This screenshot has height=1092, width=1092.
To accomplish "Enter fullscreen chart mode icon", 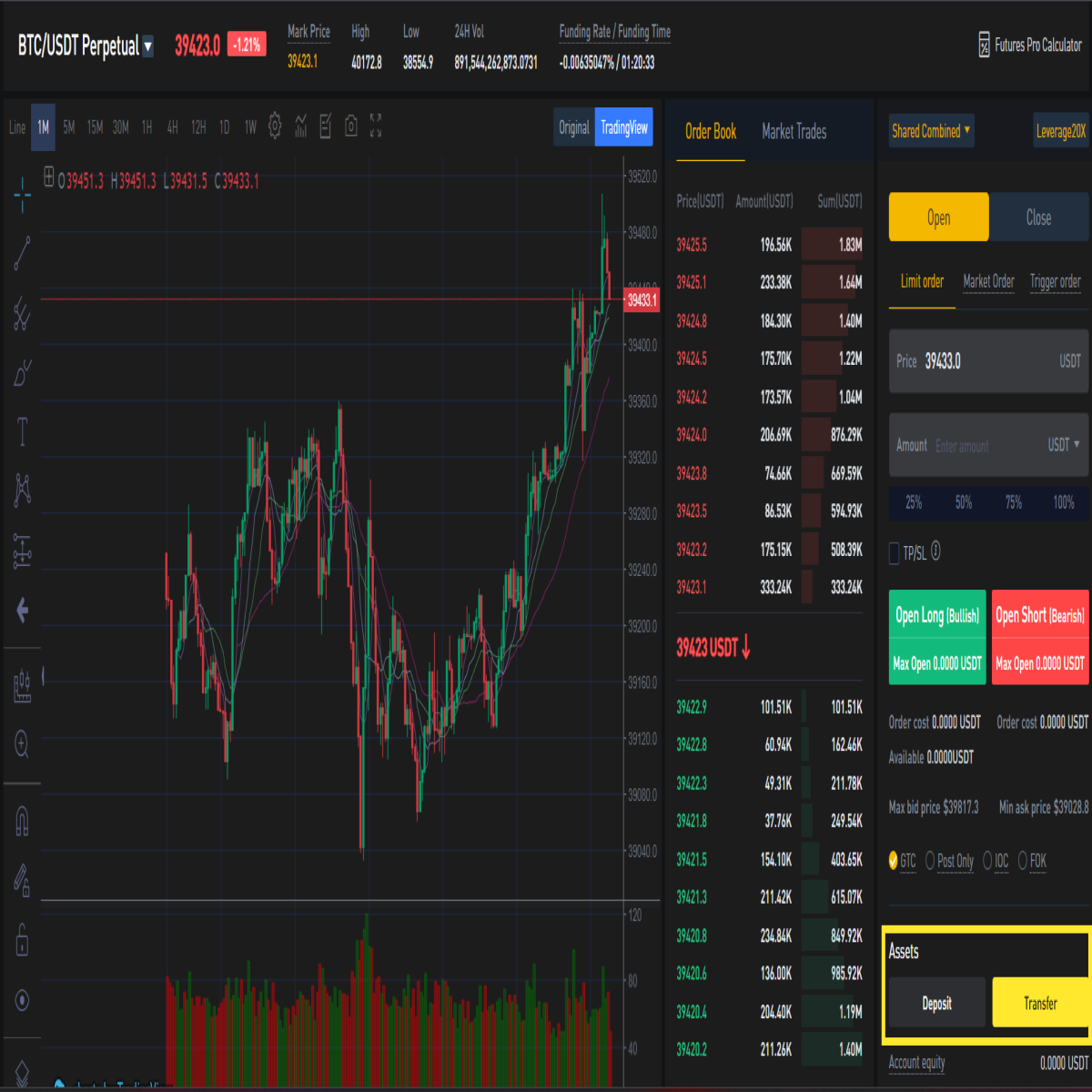I will (376, 126).
